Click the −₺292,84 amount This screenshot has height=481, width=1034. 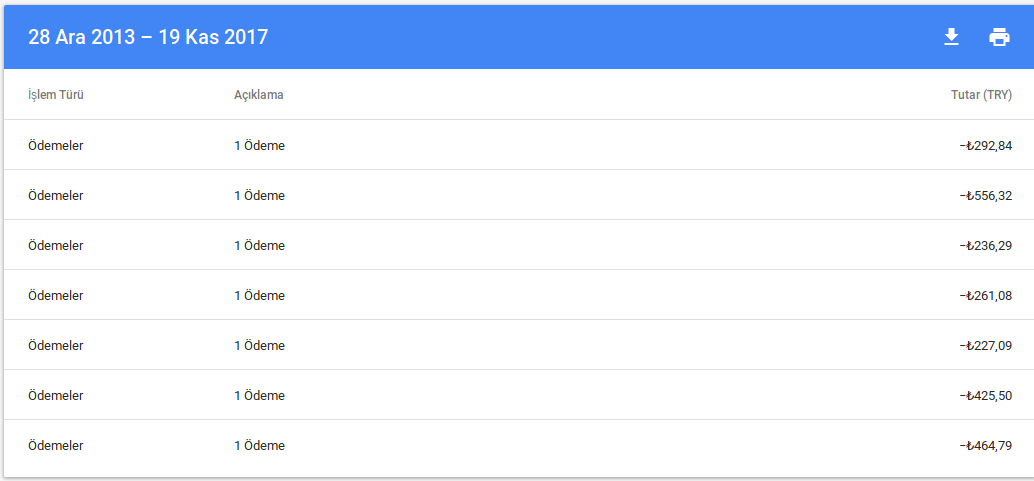[986, 146]
